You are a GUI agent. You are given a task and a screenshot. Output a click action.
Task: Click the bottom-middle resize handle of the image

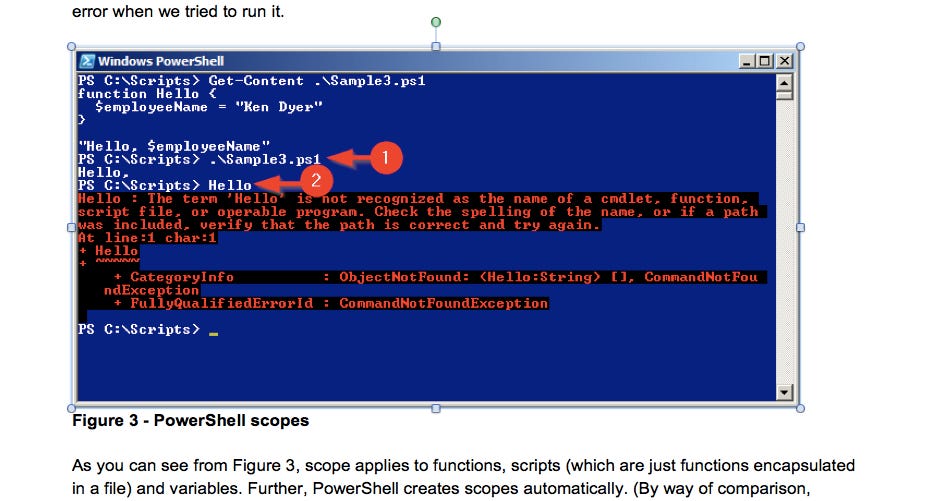(x=435, y=408)
